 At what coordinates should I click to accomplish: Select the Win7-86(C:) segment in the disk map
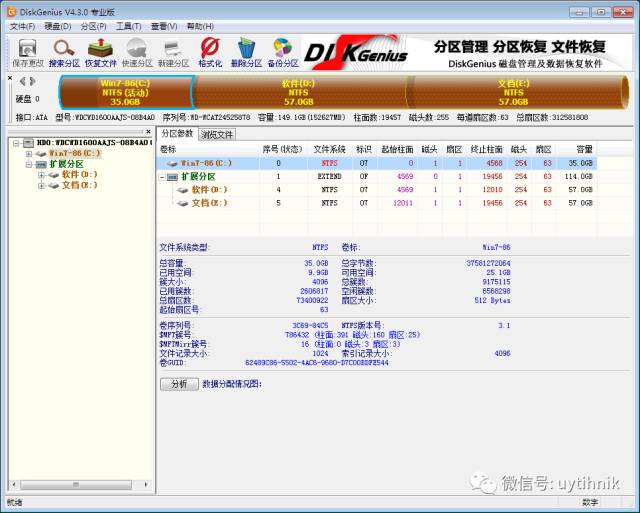(x=125, y=92)
